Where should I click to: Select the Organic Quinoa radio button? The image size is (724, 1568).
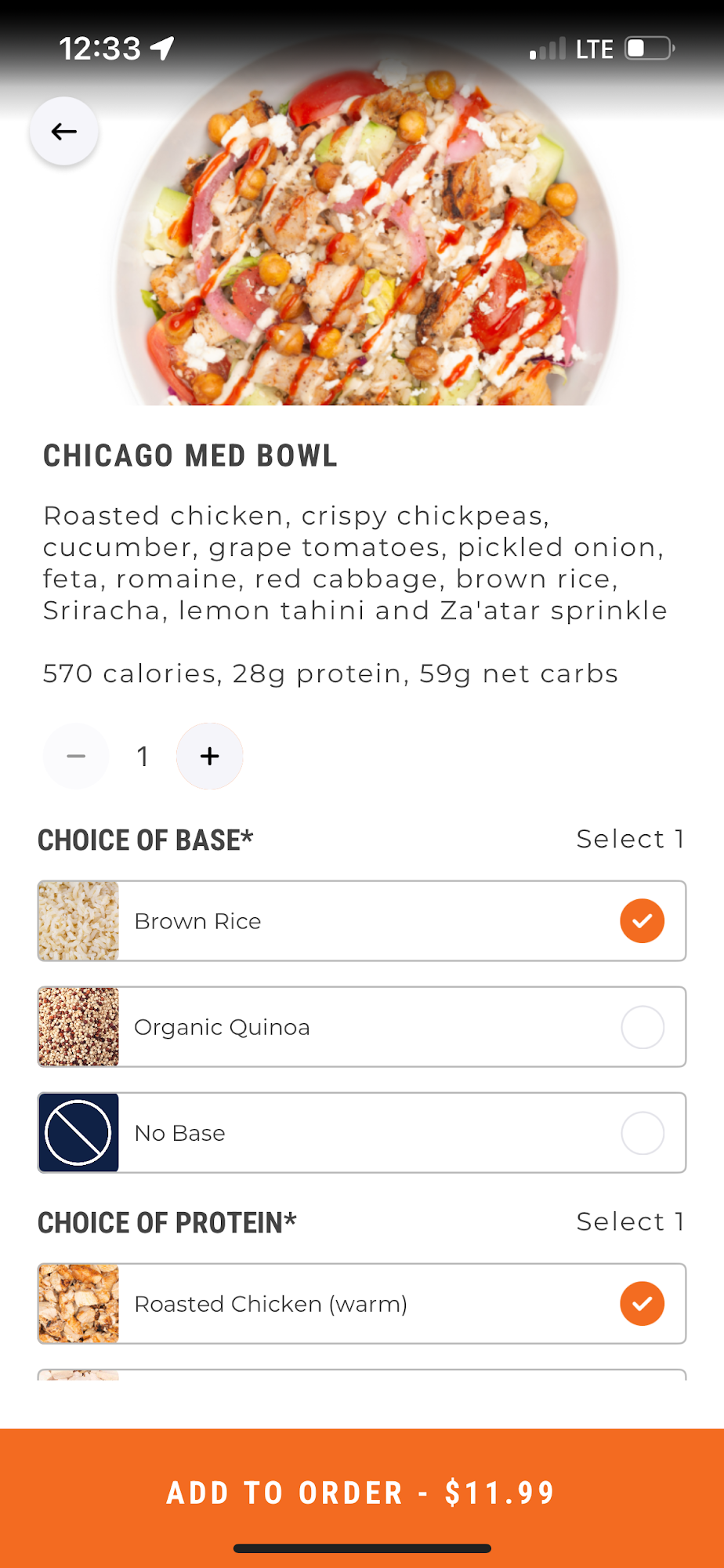(x=643, y=1027)
